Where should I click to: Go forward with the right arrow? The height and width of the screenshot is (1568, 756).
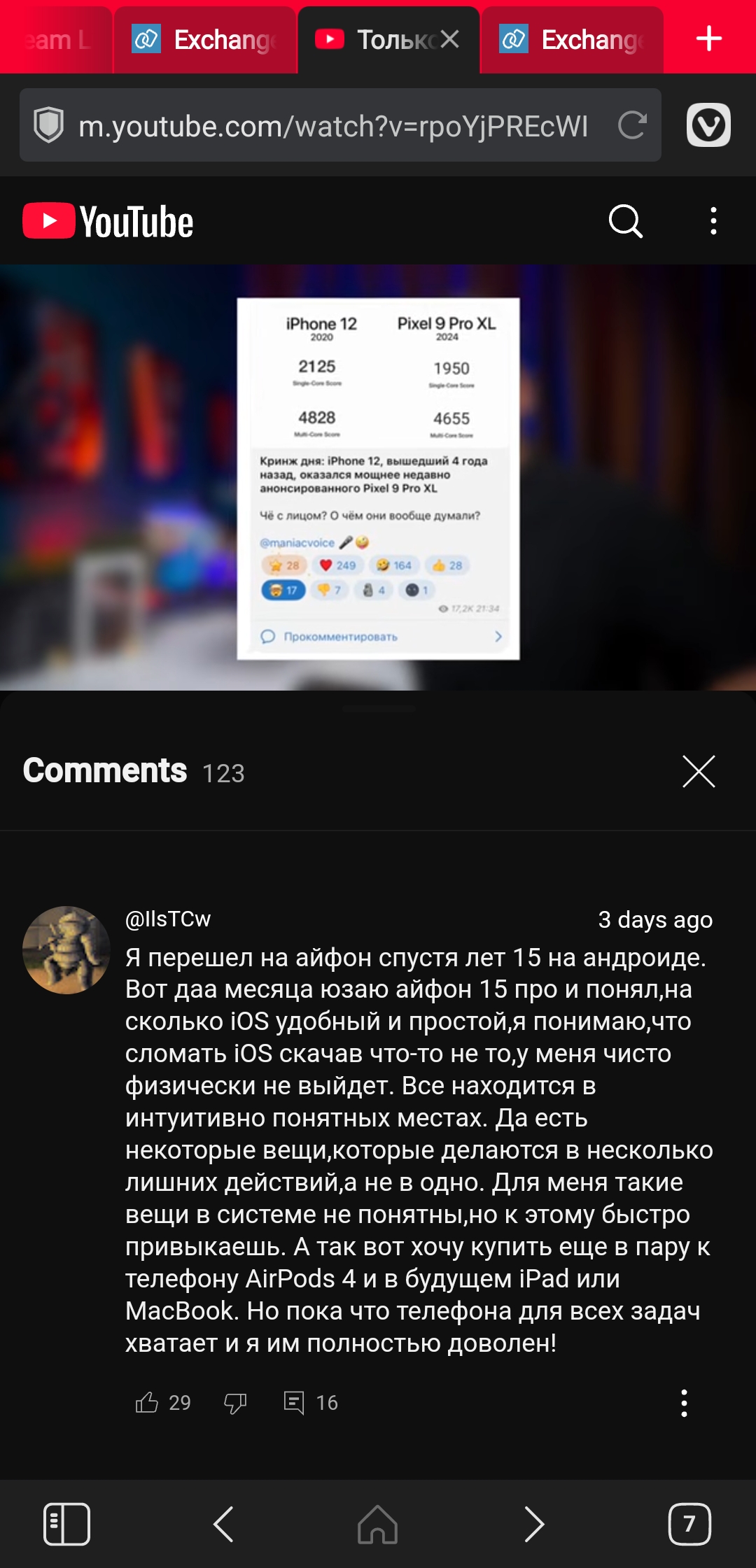tap(534, 1523)
